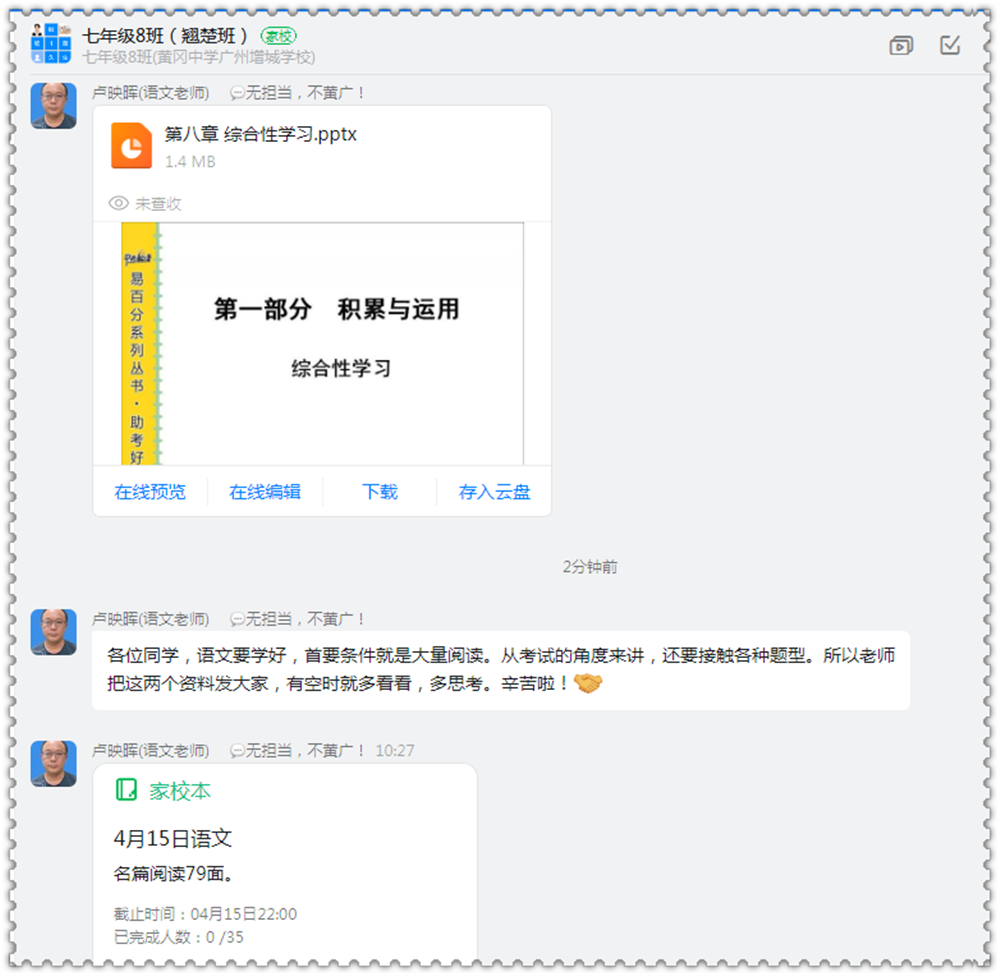Click sender name above the pptx file card
This screenshot has height=976, width=1000.
(x=151, y=93)
